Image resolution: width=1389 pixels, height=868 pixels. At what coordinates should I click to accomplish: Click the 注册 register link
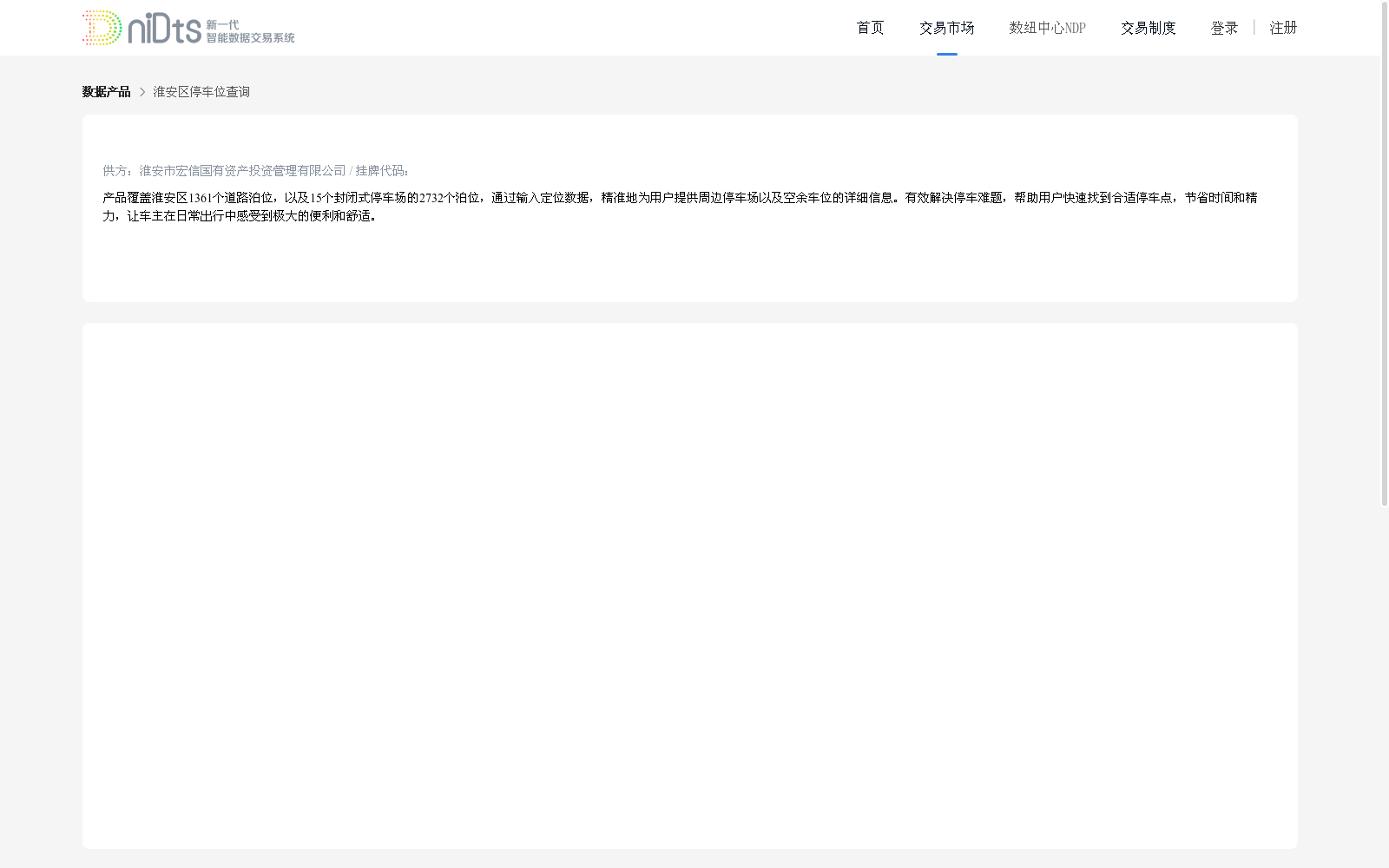coord(1283,28)
